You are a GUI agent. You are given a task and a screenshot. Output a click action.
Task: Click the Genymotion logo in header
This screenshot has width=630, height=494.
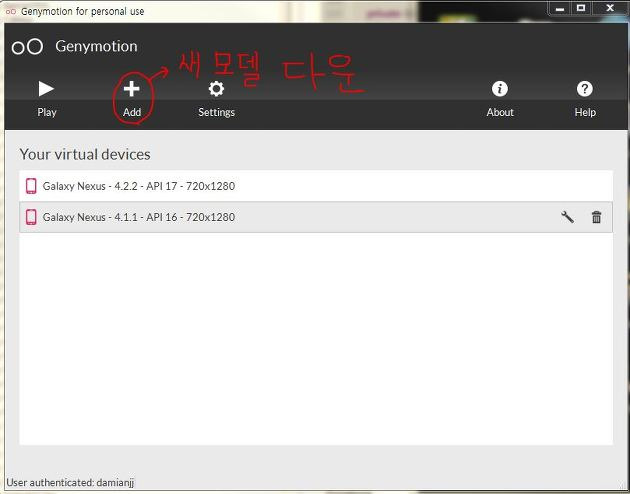[27, 47]
